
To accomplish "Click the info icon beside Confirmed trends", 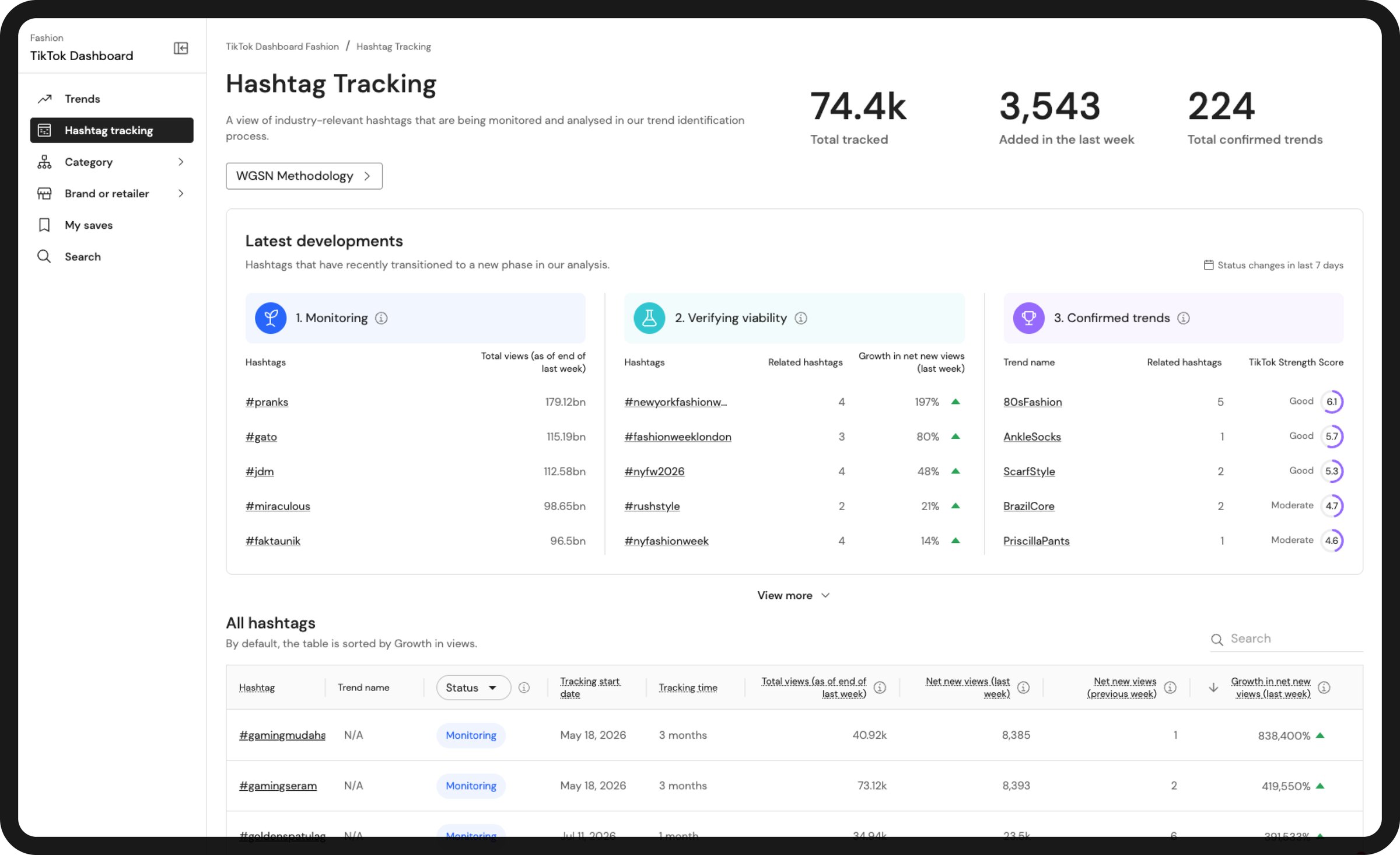I will tap(1184, 318).
